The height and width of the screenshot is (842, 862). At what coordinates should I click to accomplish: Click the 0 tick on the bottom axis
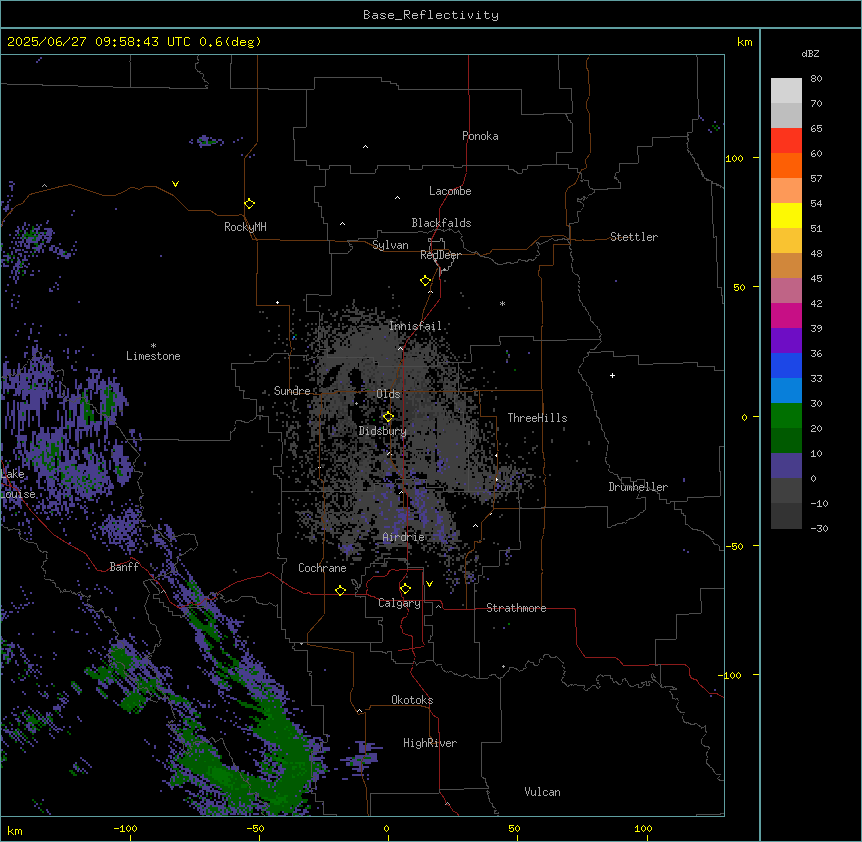[386, 828]
